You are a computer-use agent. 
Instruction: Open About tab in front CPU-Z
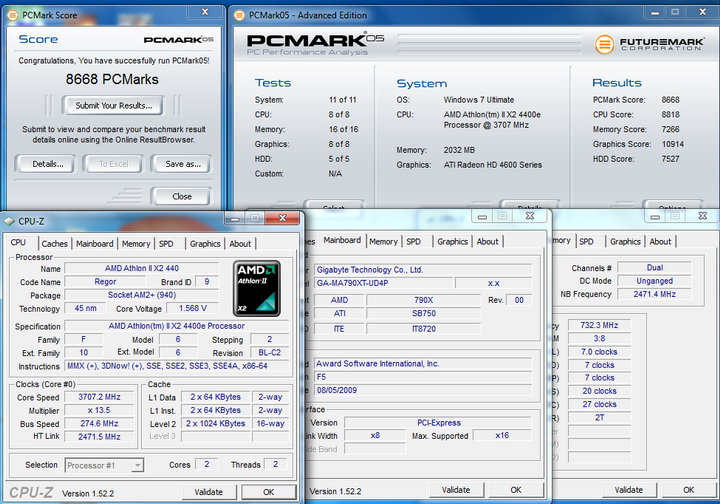point(240,244)
